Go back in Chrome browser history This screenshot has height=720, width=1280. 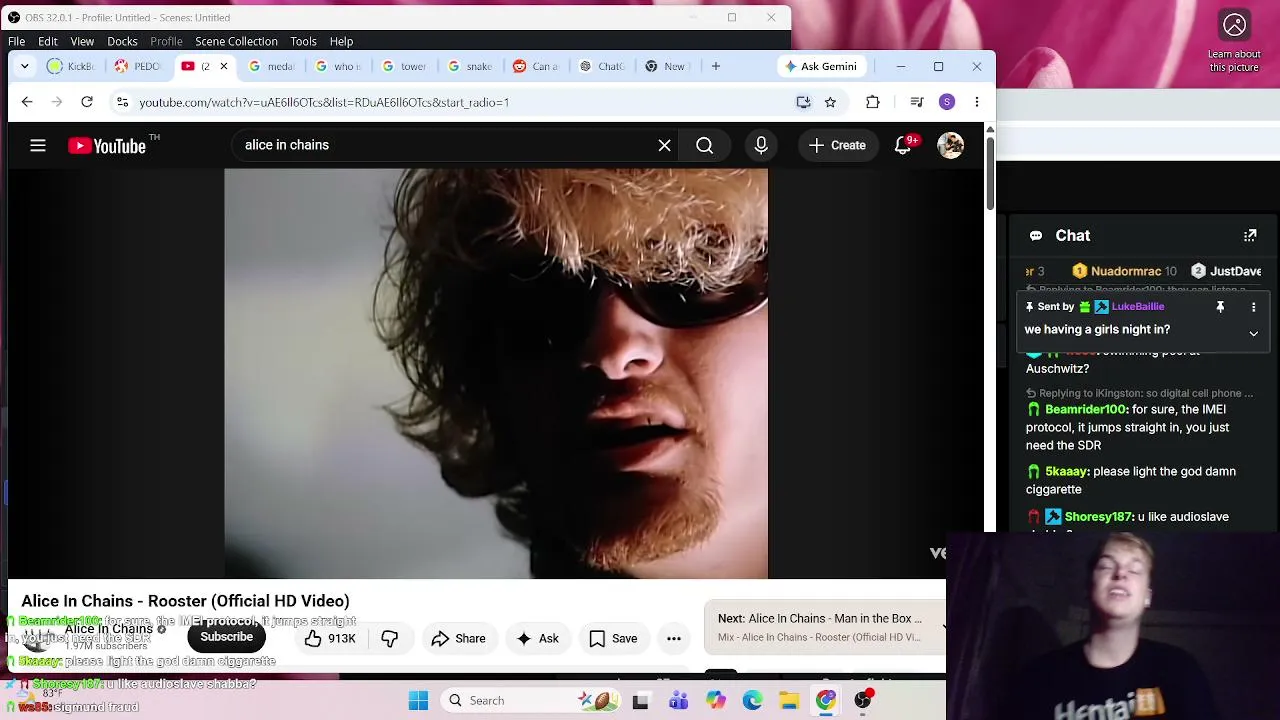click(x=27, y=102)
